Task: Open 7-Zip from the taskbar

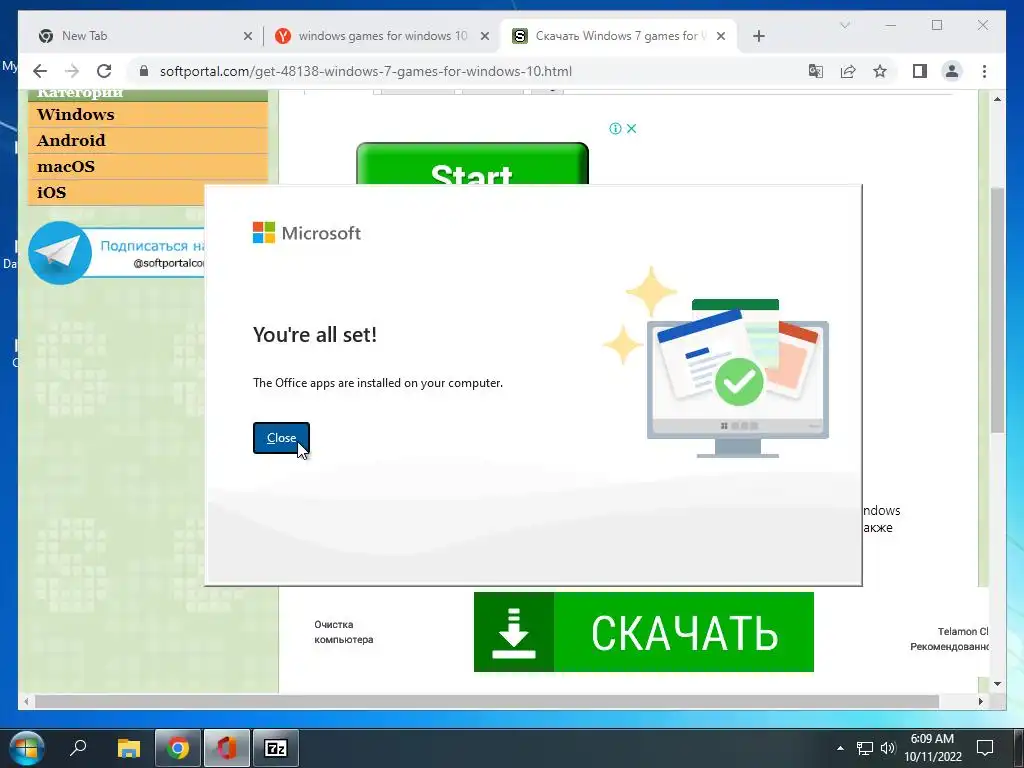Action: click(x=276, y=748)
